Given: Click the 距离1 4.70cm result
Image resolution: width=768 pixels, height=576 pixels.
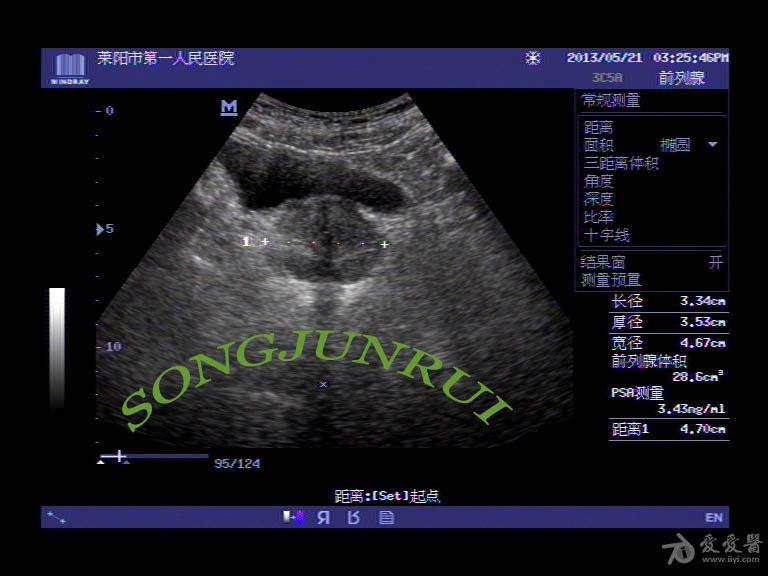Looking at the screenshot, I should click(x=669, y=429).
